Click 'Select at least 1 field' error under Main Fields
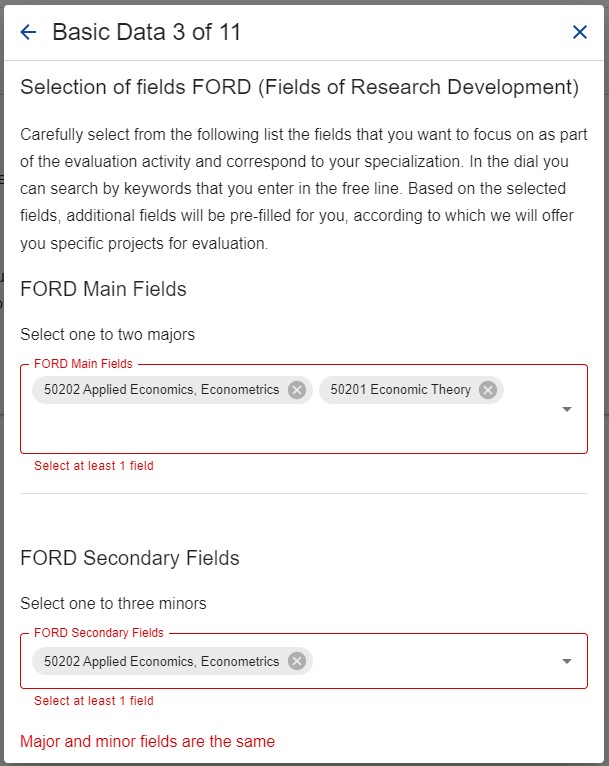Viewport: 609px width, 766px height. (94, 466)
